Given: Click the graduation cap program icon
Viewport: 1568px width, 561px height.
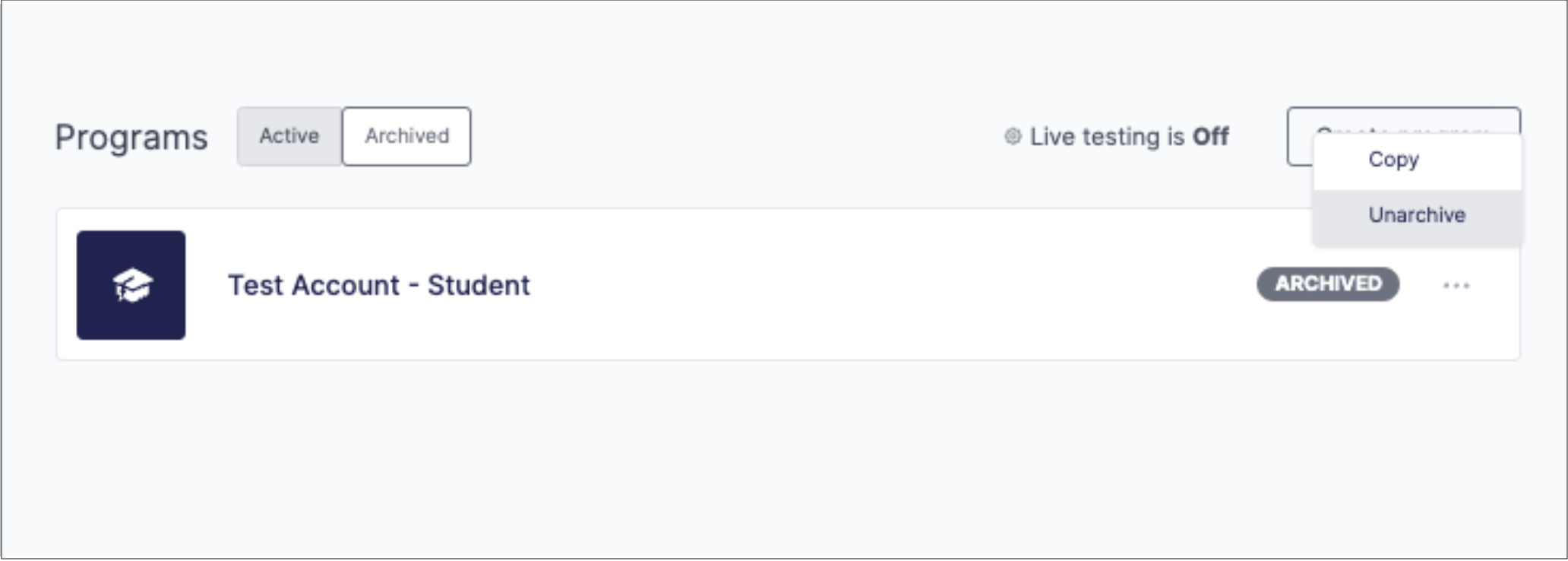Looking at the screenshot, I should [132, 286].
